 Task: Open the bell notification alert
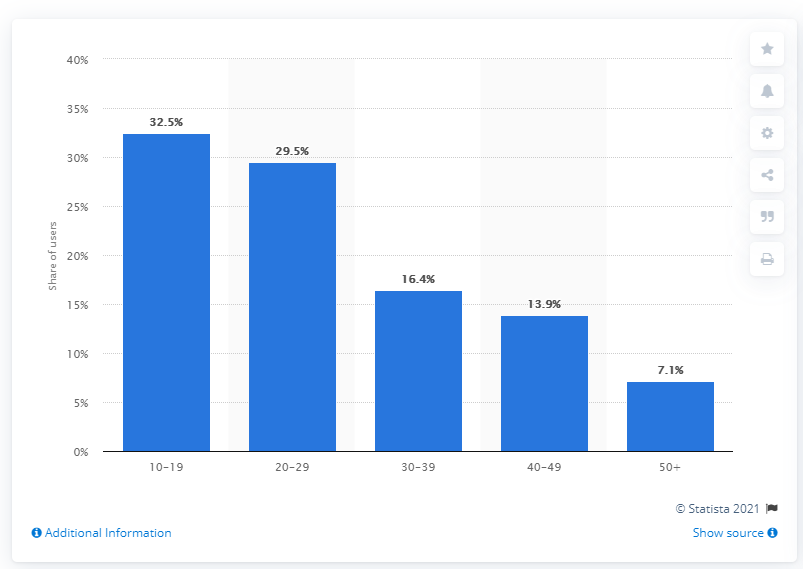[x=767, y=90]
